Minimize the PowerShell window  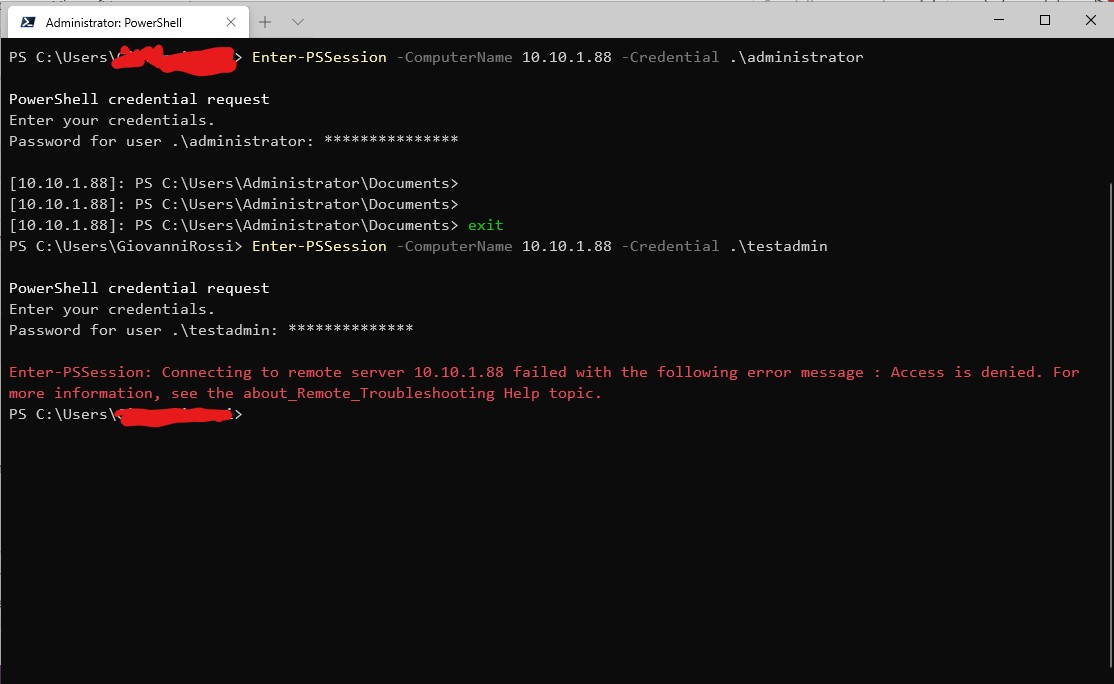(998, 20)
